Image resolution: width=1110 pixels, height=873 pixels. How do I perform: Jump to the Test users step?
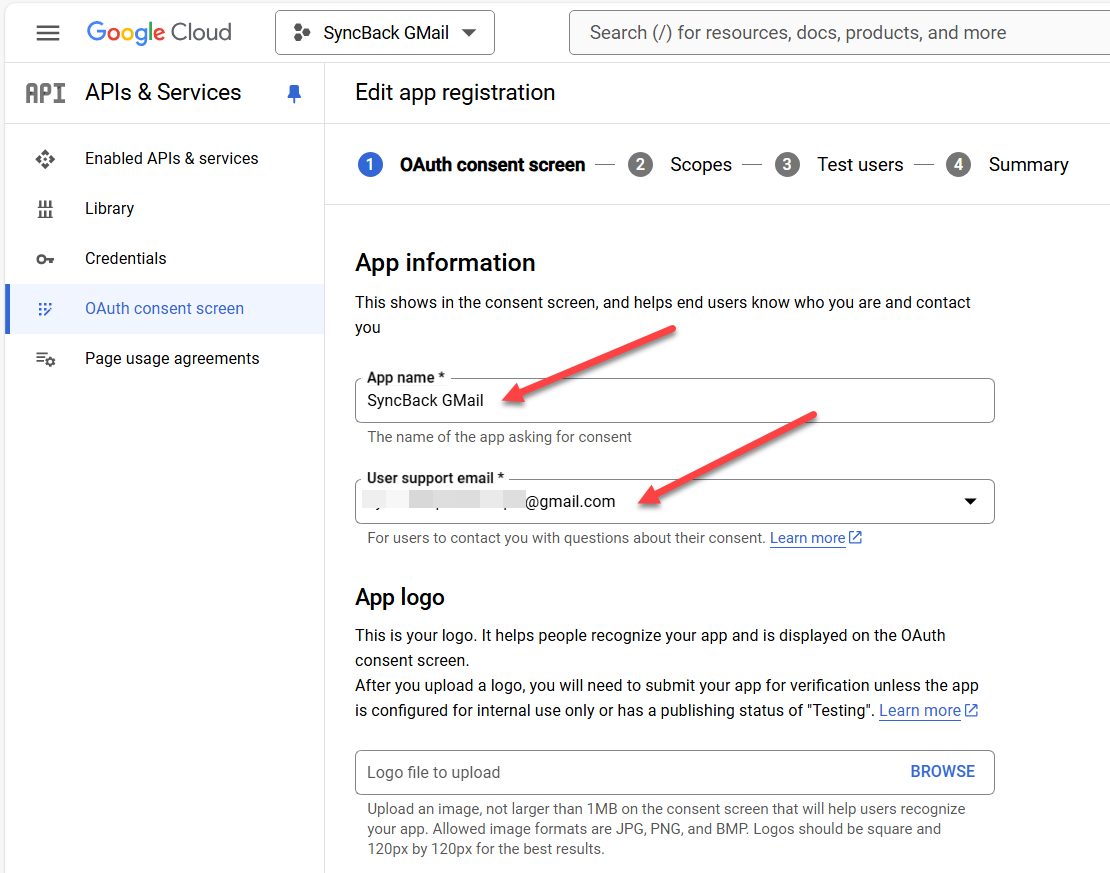[860, 164]
